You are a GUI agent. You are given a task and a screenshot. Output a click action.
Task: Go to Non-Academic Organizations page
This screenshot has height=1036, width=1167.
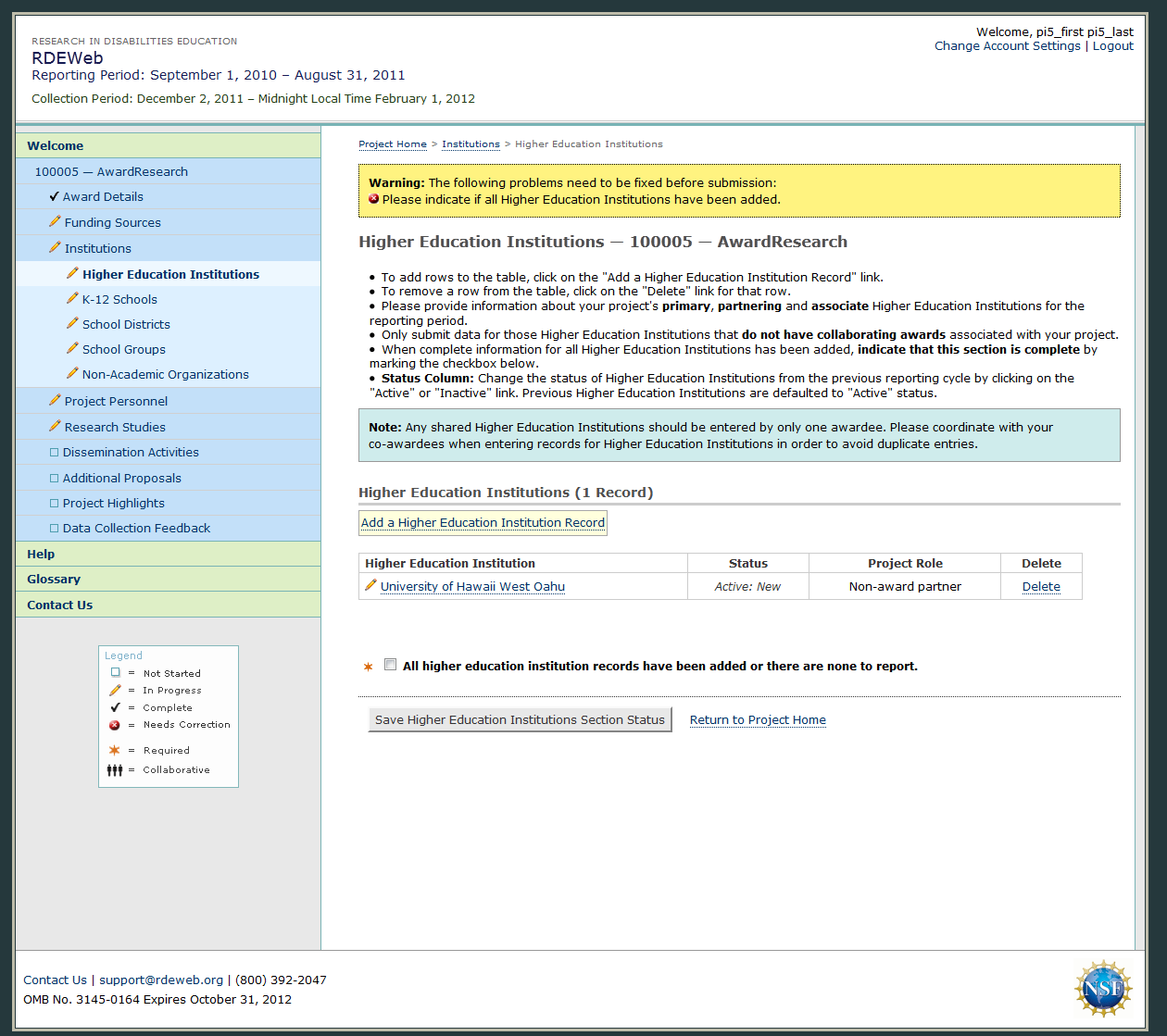click(165, 374)
